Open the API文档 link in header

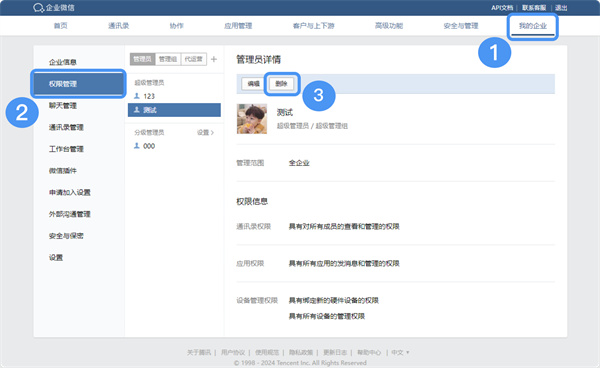[502, 8]
